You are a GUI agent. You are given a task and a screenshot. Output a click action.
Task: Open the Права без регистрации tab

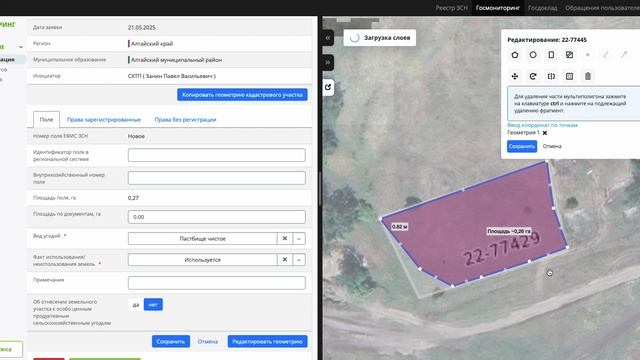185,120
